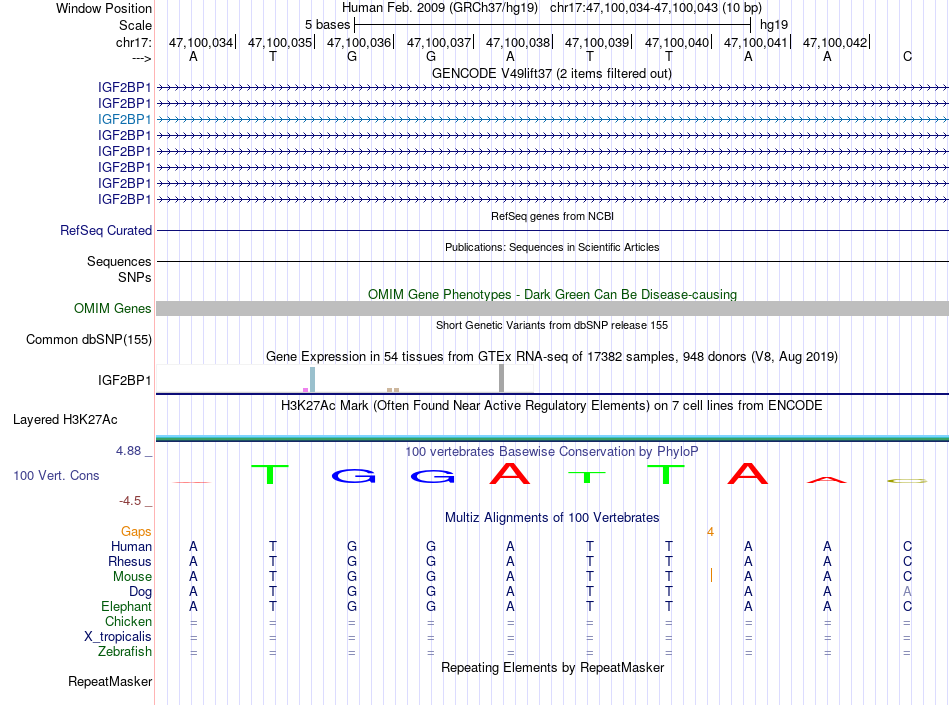
Task: Select the Elephant alignment row label
Action: click(126, 607)
